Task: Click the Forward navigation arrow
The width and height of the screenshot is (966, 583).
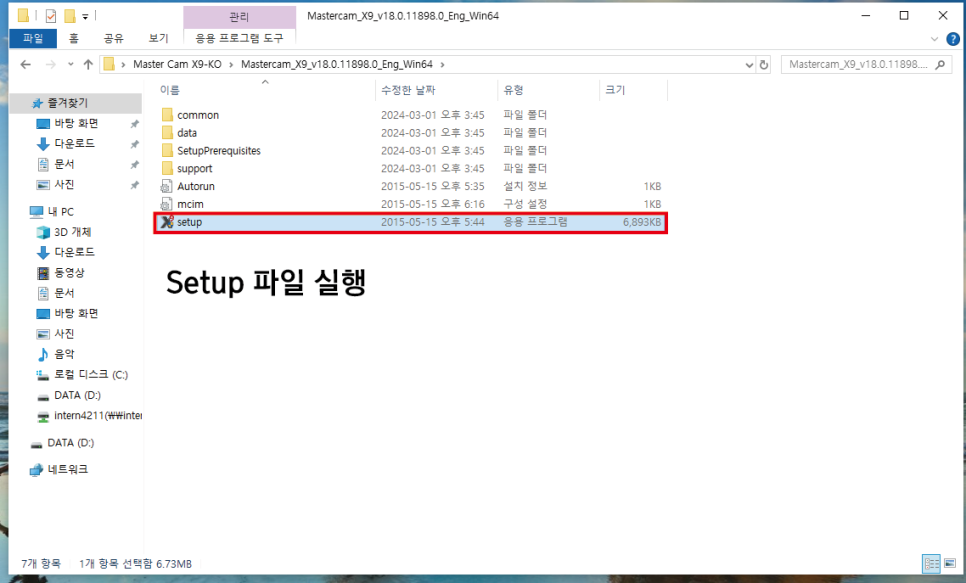Action: point(51,64)
